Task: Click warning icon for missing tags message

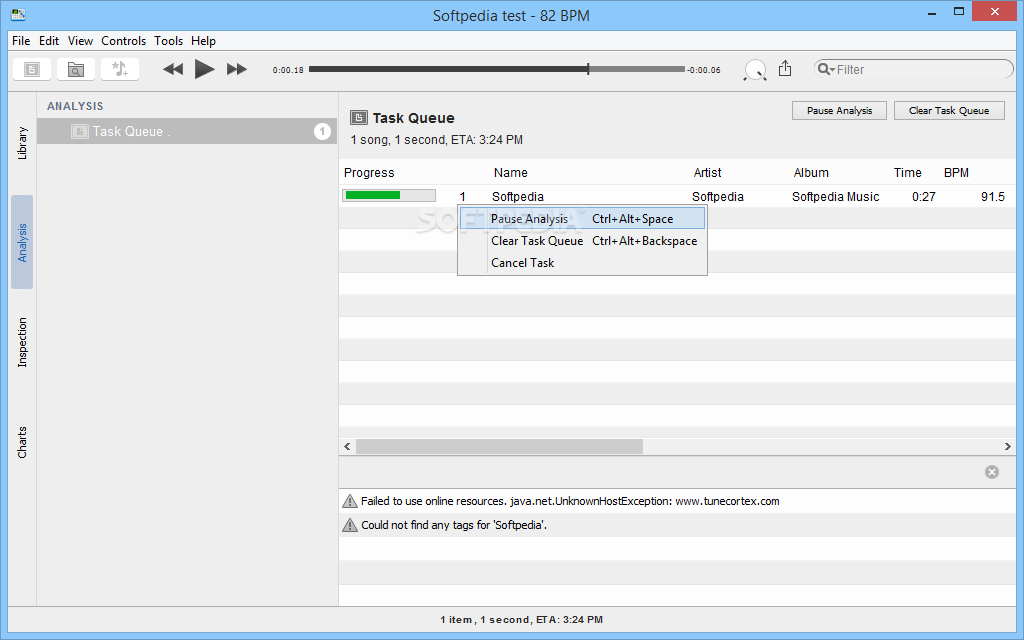Action: 350,525
